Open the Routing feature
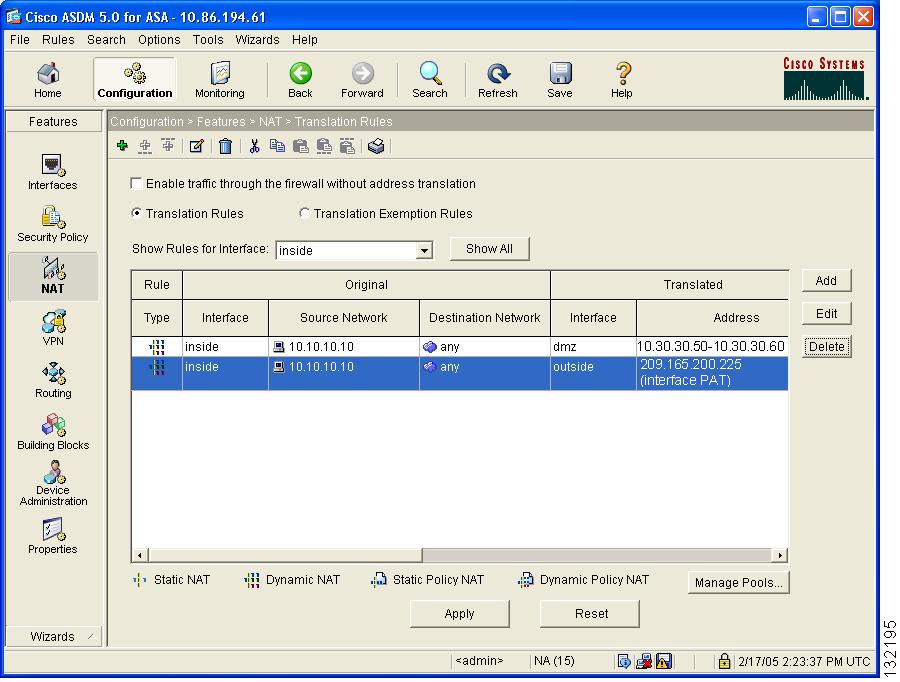 coord(53,381)
